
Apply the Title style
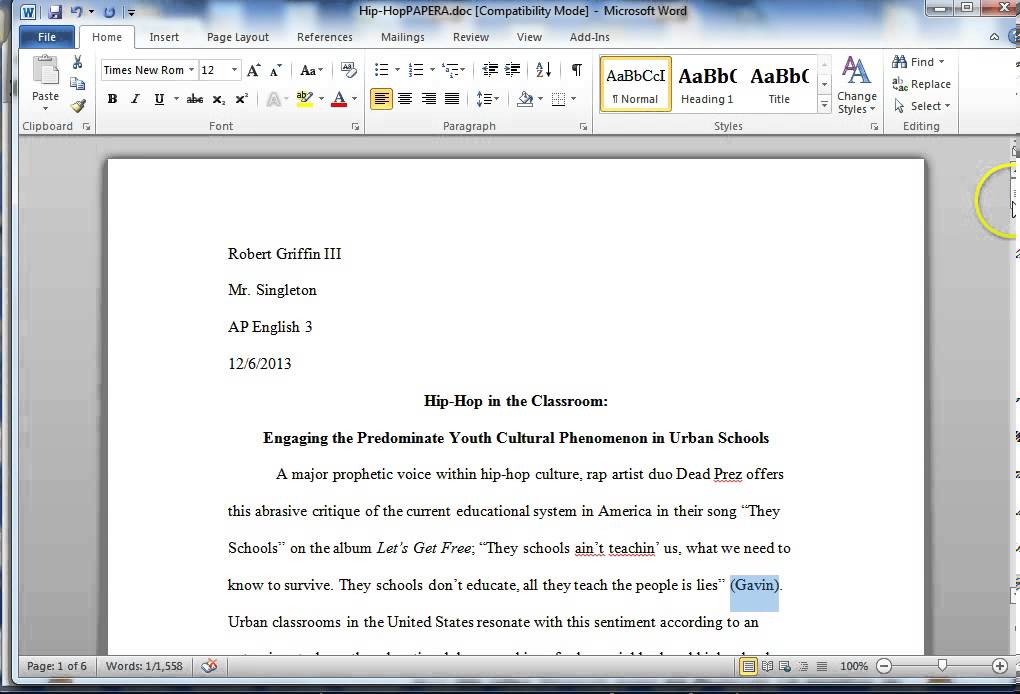[x=779, y=84]
